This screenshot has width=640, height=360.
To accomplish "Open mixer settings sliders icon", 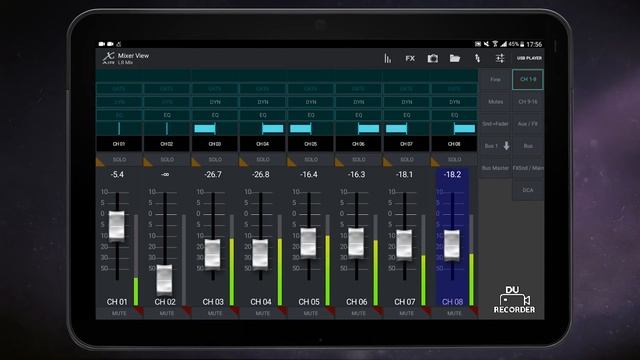I will (500, 58).
